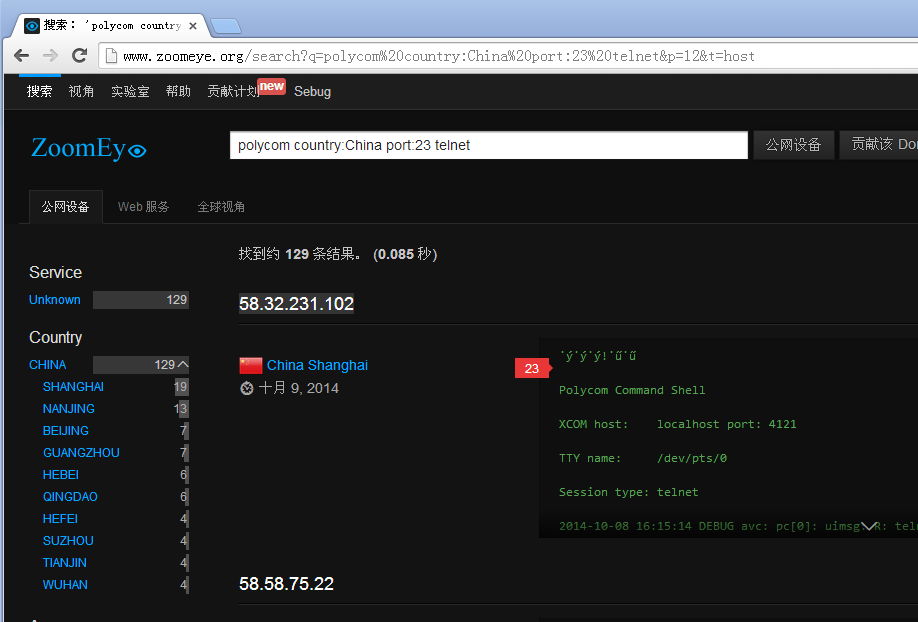
Task: Filter results by TIANJIN
Action: coord(64,562)
